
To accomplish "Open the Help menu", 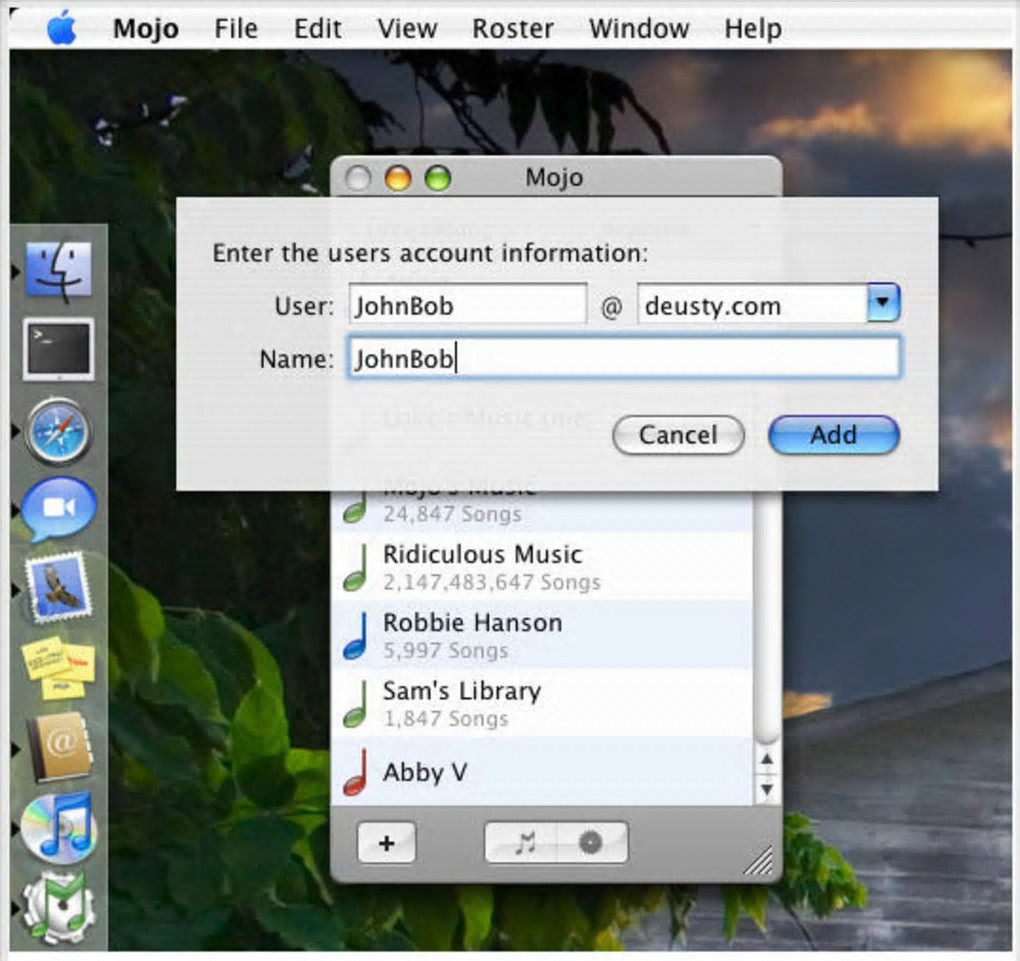I will (753, 29).
